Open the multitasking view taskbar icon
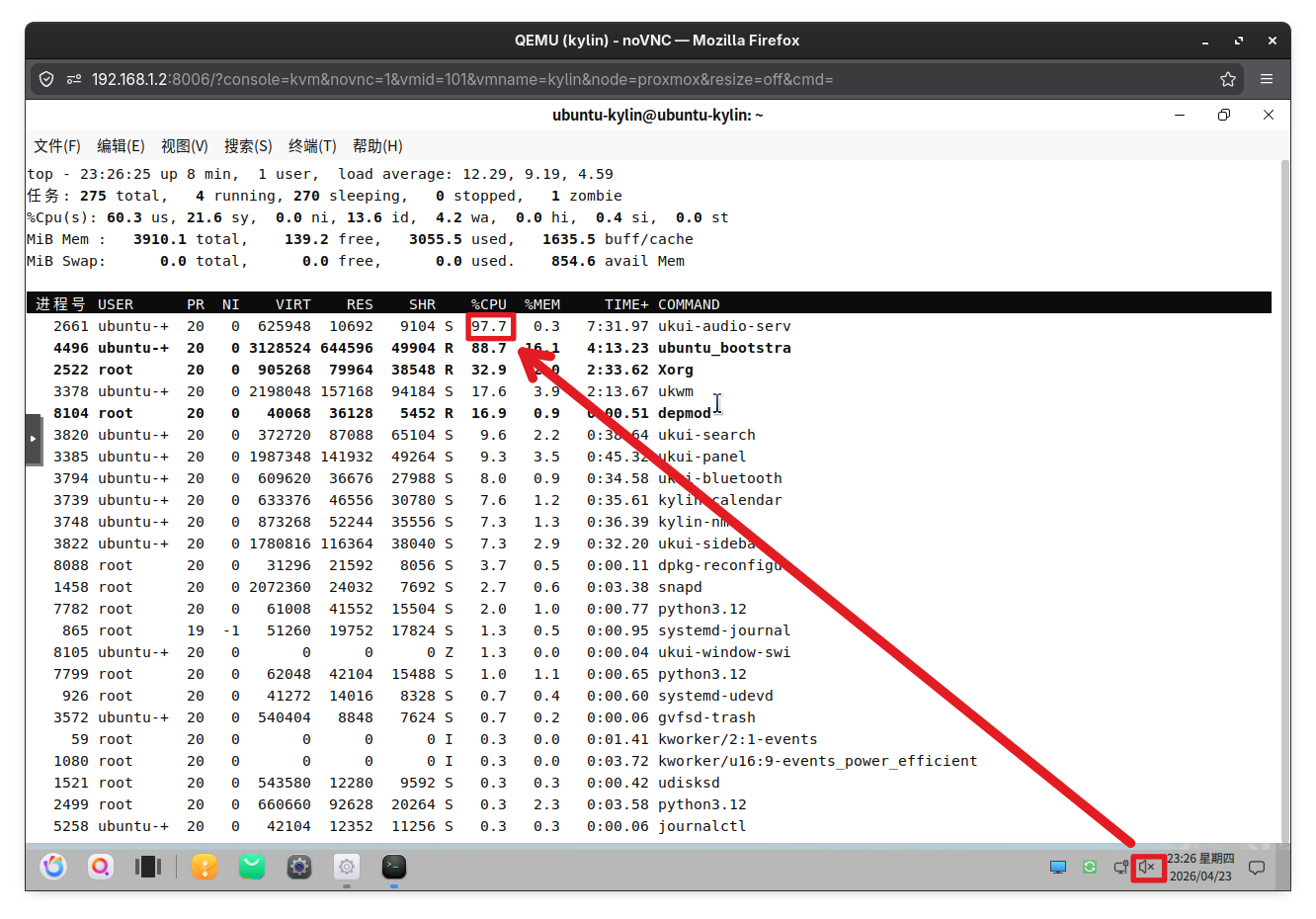Screen dimensions: 1316x919 [x=148, y=867]
